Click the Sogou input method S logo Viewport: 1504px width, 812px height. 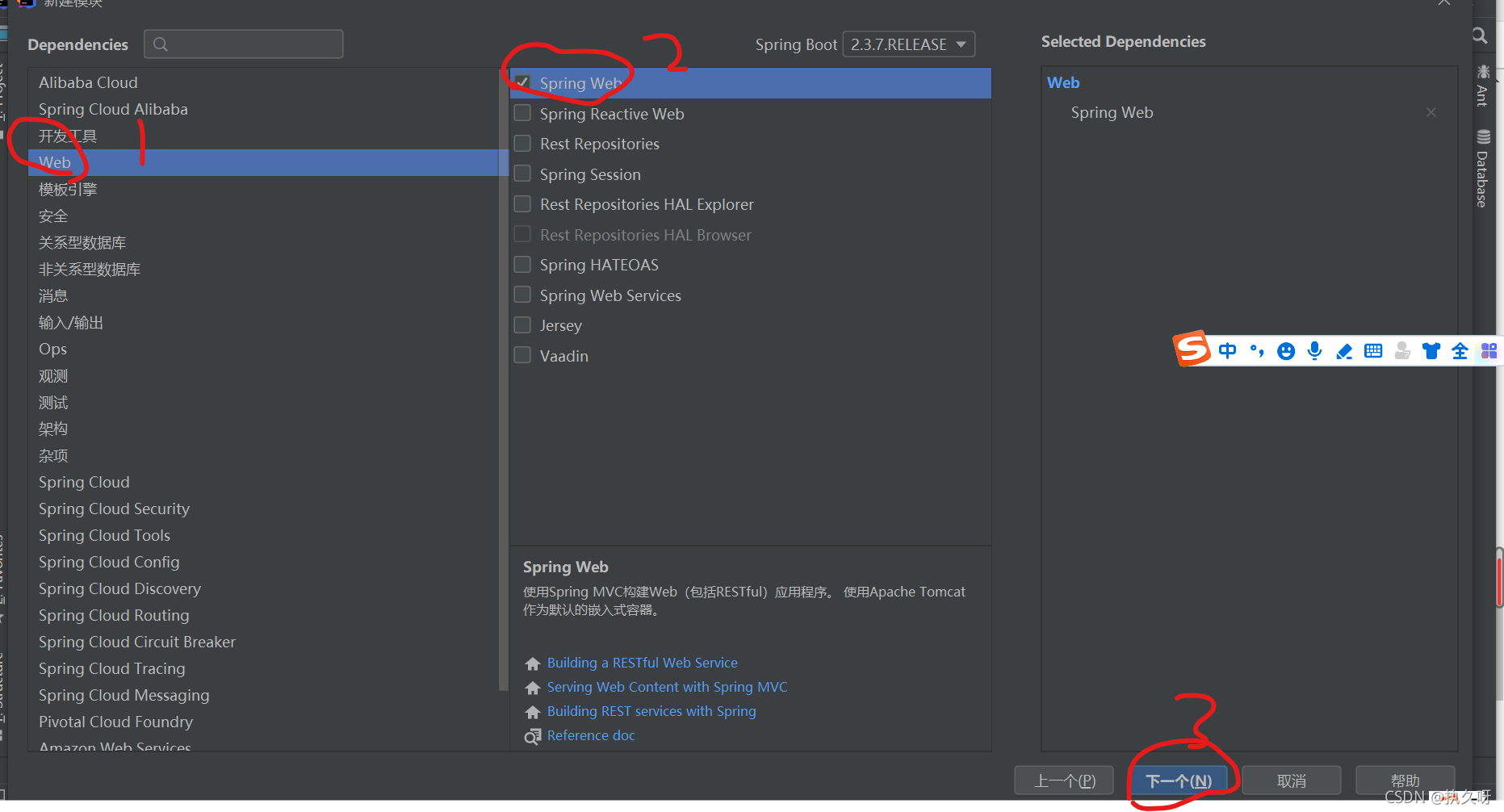click(1192, 349)
